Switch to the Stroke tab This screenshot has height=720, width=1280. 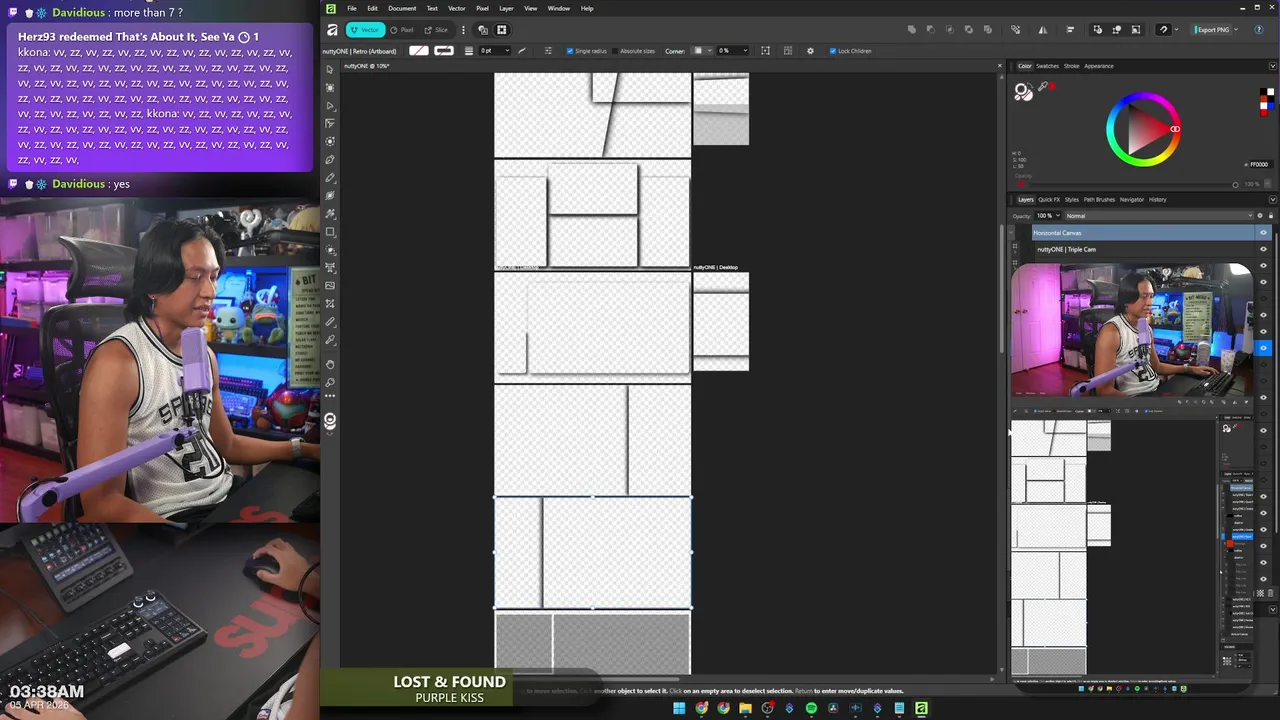click(1071, 66)
